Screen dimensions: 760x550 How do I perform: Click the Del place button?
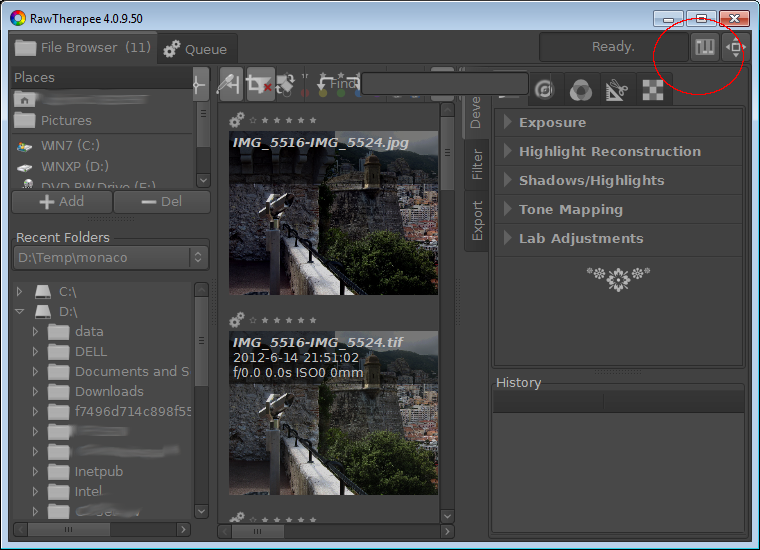[162, 202]
